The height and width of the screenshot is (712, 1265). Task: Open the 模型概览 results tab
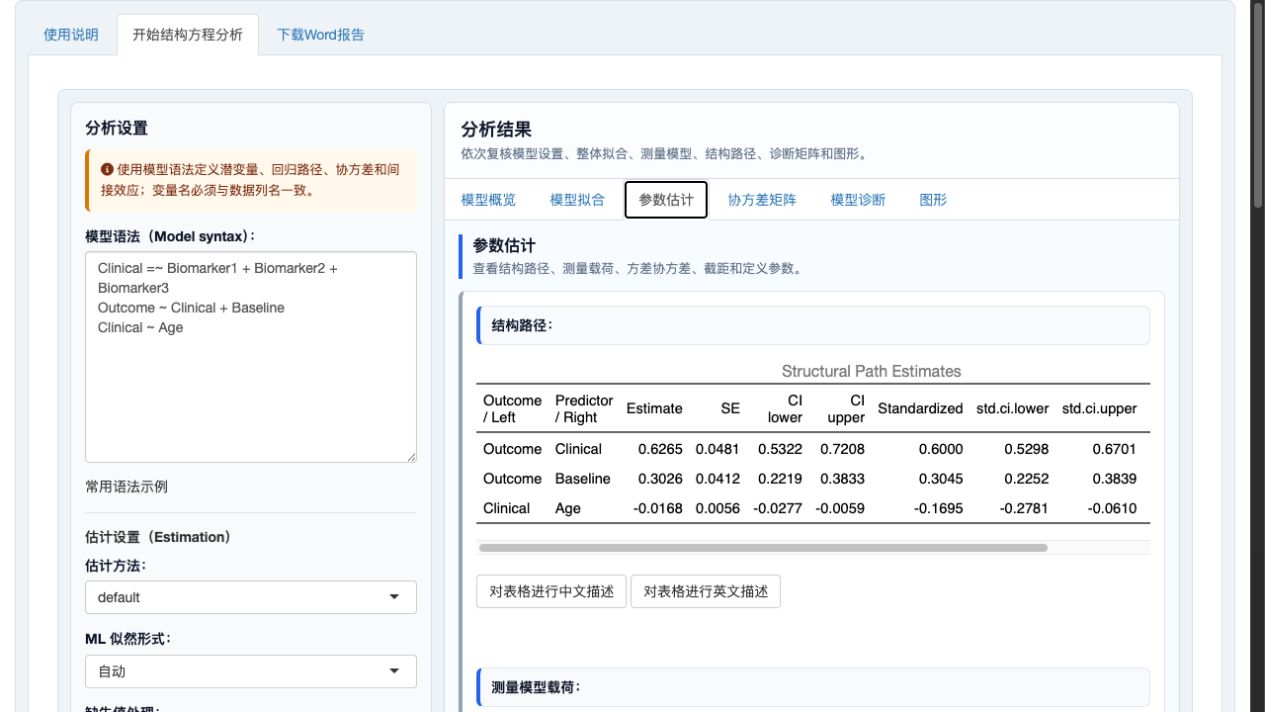tap(488, 200)
